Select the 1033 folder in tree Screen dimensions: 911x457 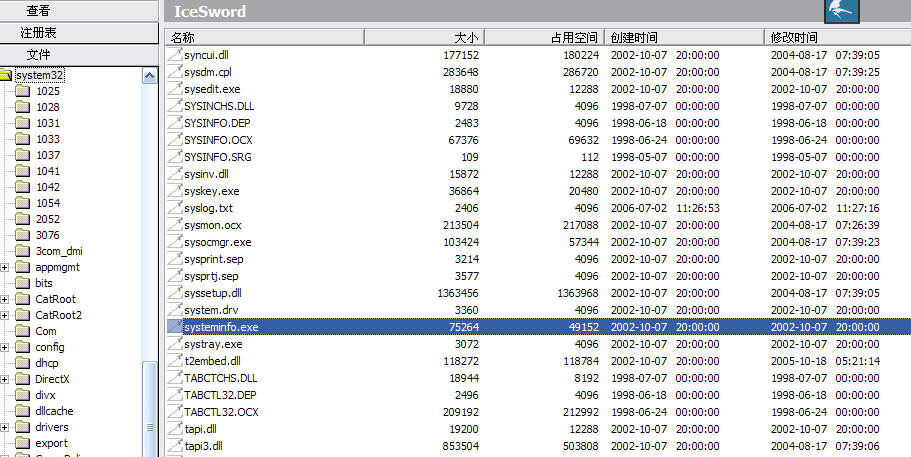(x=48, y=139)
